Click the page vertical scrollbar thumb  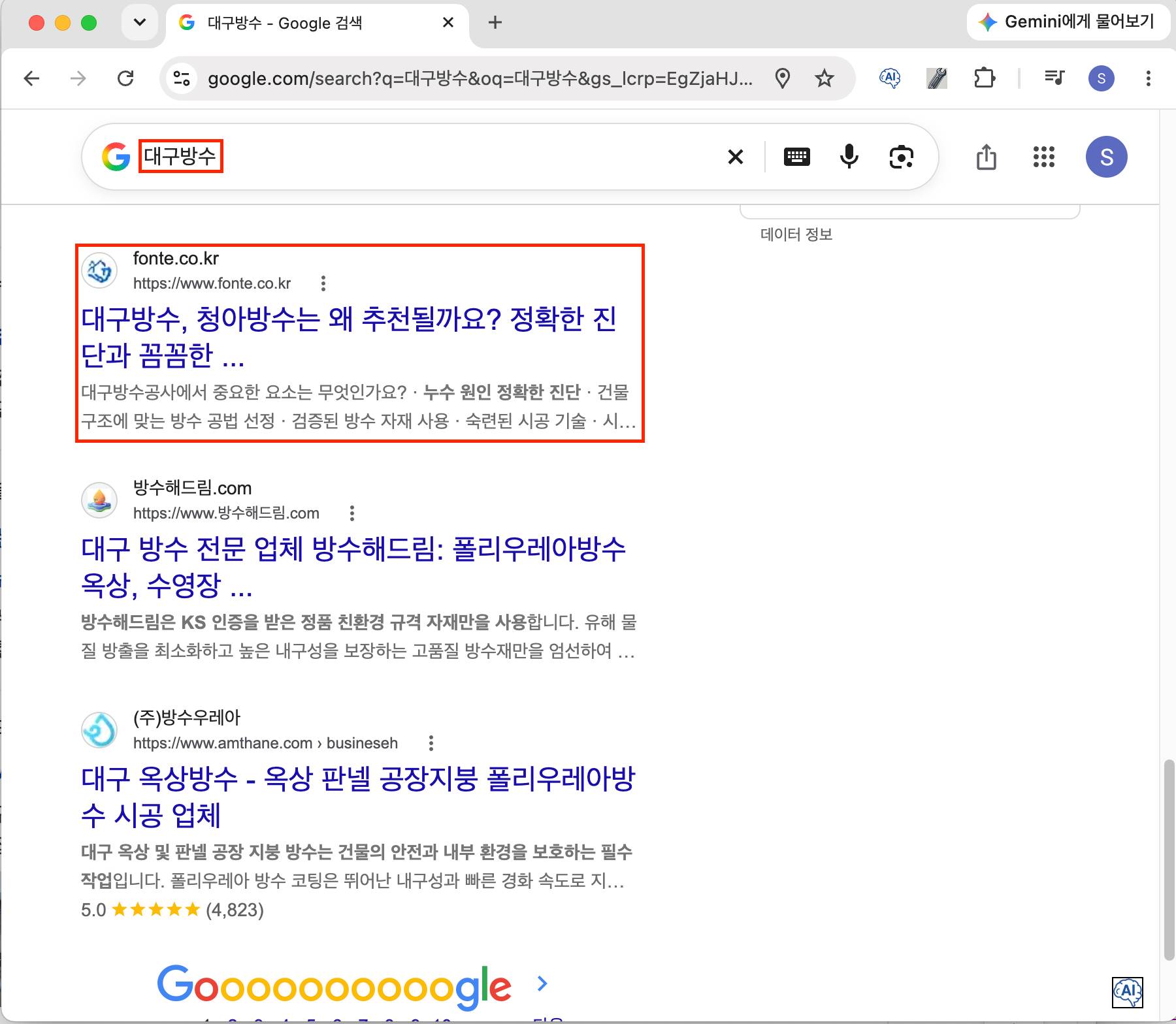(1169, 859)
